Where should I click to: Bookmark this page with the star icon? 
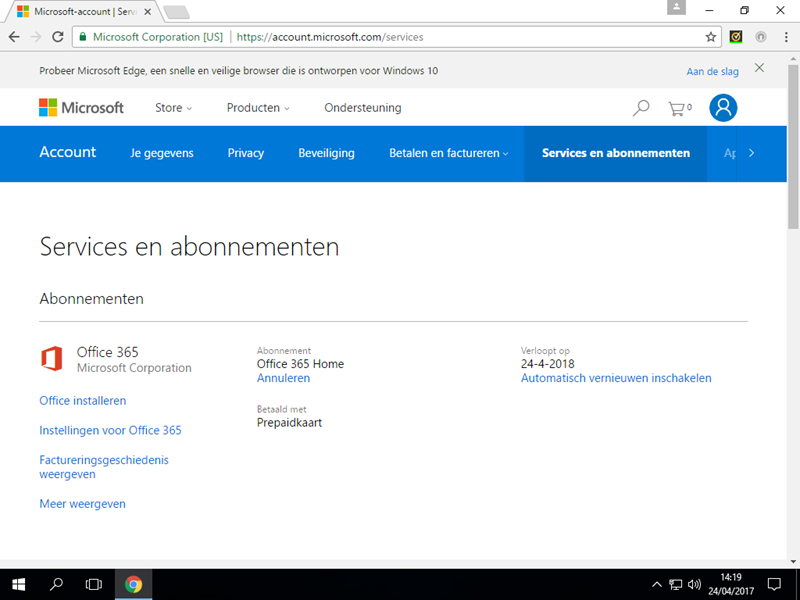coord(710,37)
